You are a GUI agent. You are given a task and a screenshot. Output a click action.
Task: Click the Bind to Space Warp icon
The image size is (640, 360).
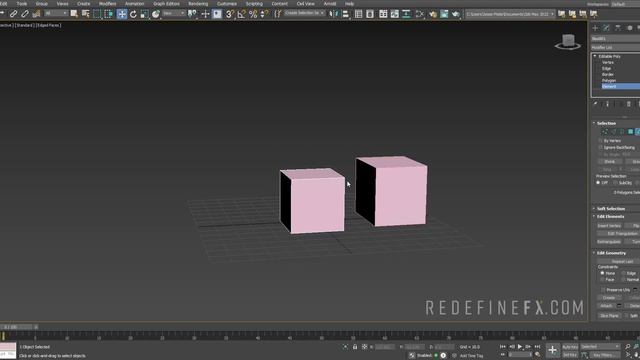pos(36,14)
